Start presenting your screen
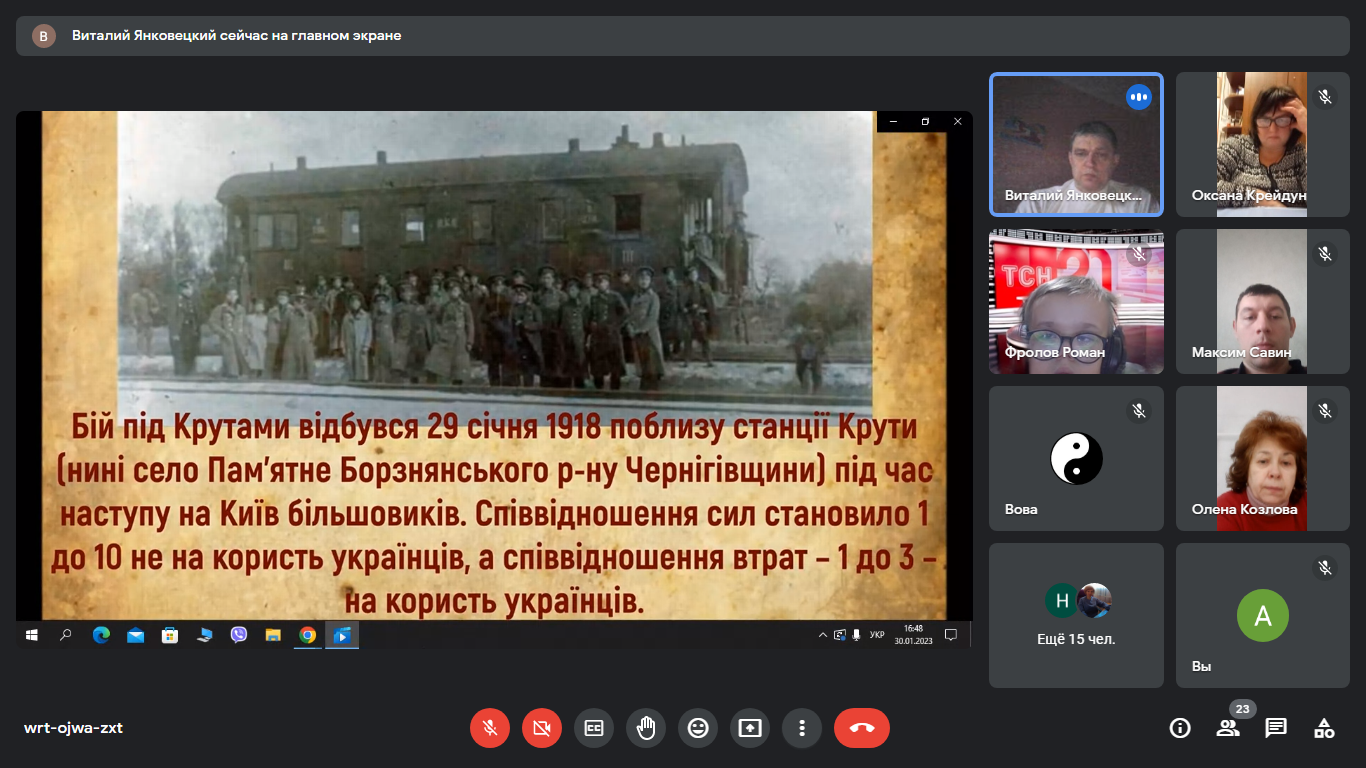1366x768 pixels. coord(750,728)
